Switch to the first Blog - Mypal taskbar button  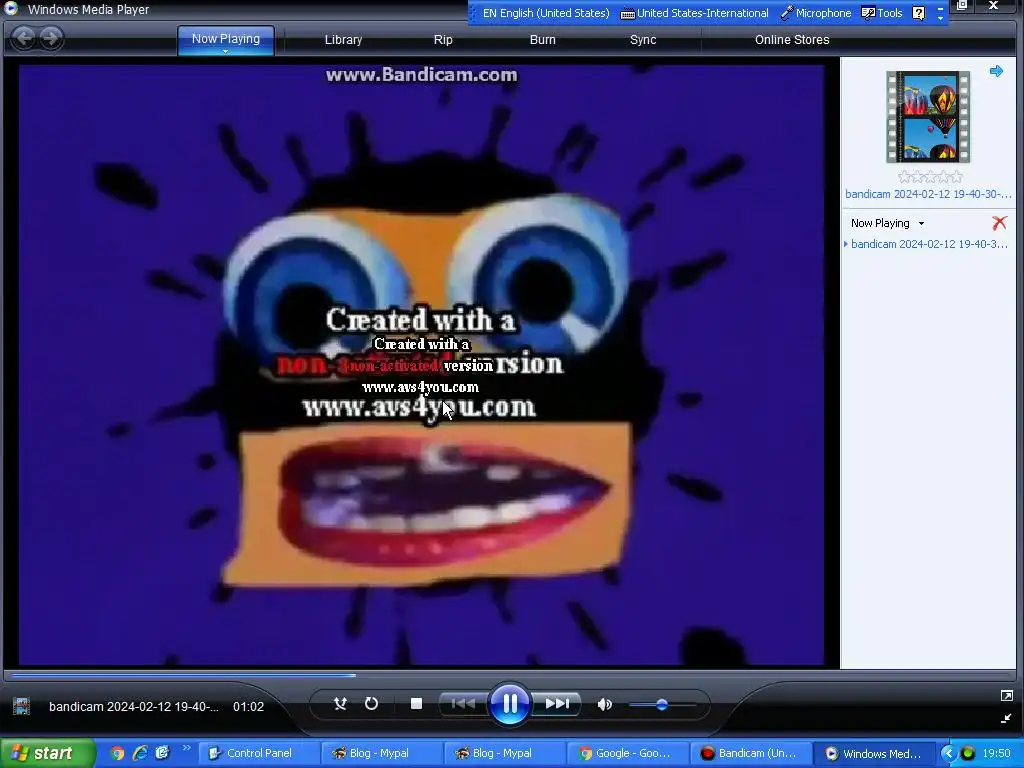pyautogui.click(x=382, y=753)
